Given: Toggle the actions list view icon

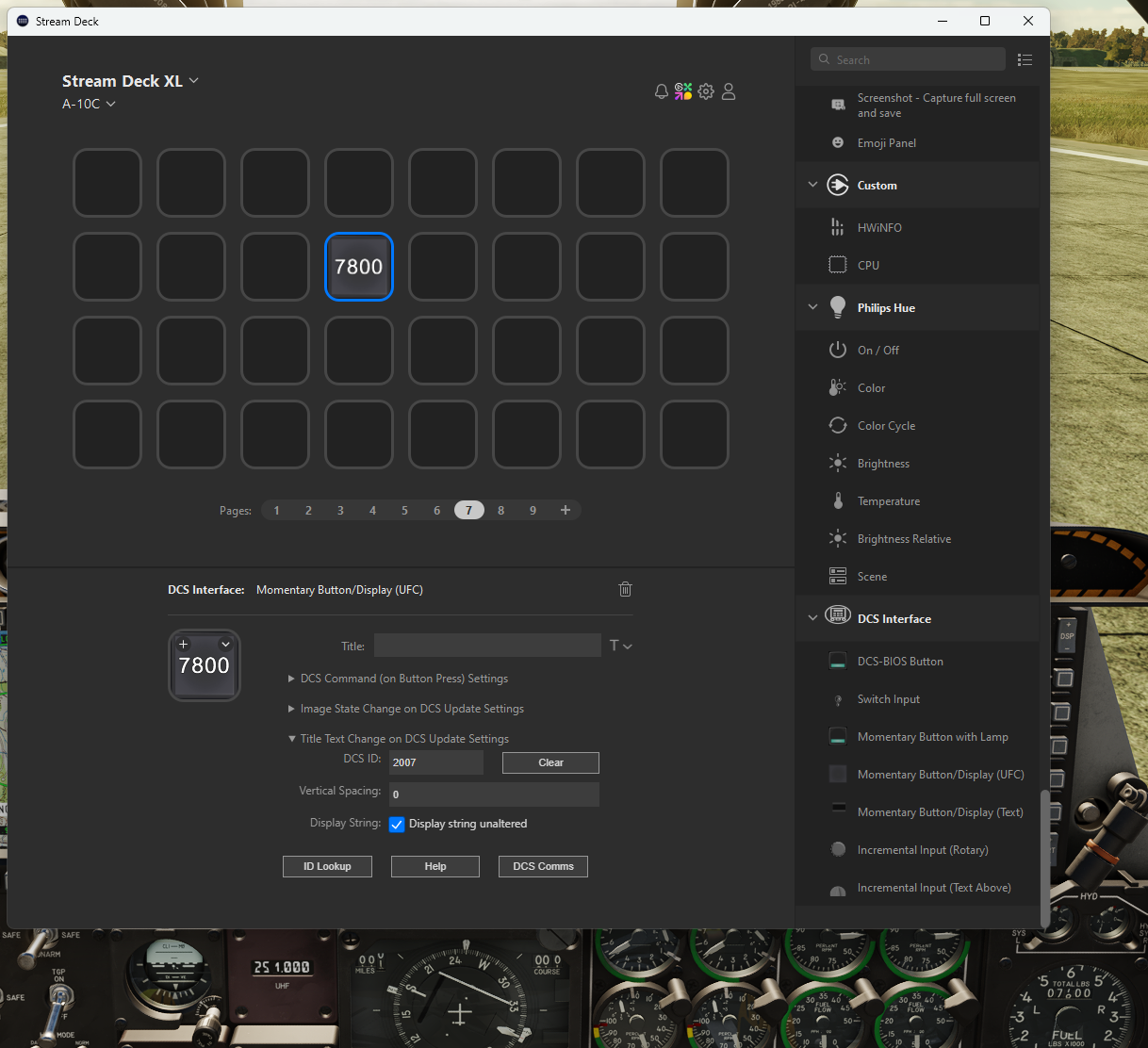Looking at the screenshot, I should 1025,59.
